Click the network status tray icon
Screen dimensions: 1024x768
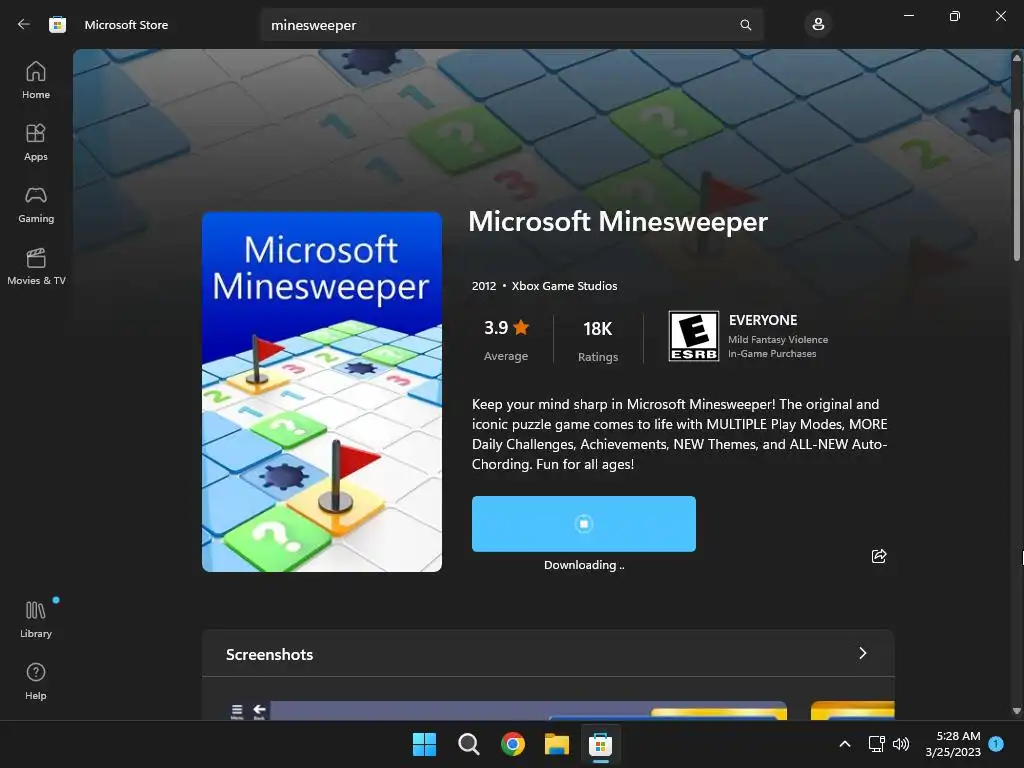[876, 744]
